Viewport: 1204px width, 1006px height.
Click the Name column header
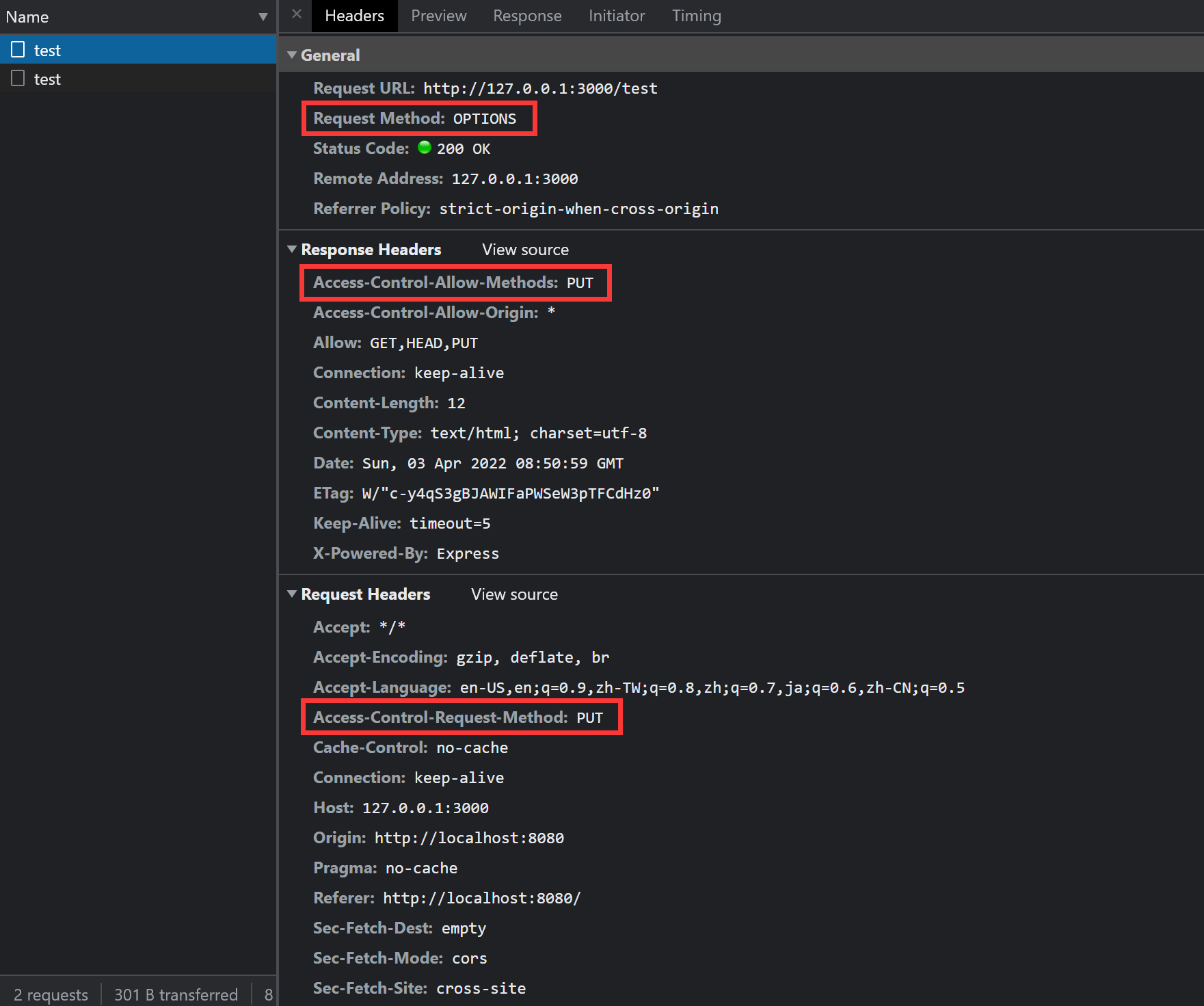pyautogui.click(x=27, y=17)
